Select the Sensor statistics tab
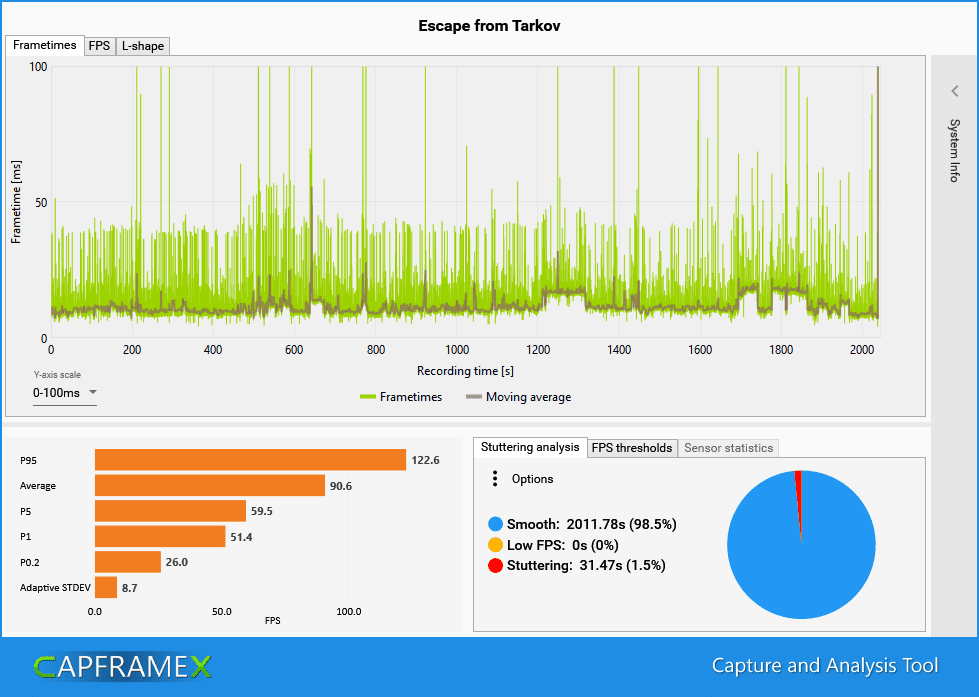This screenshot has height=697, width=979. click(x=729, y=448)
